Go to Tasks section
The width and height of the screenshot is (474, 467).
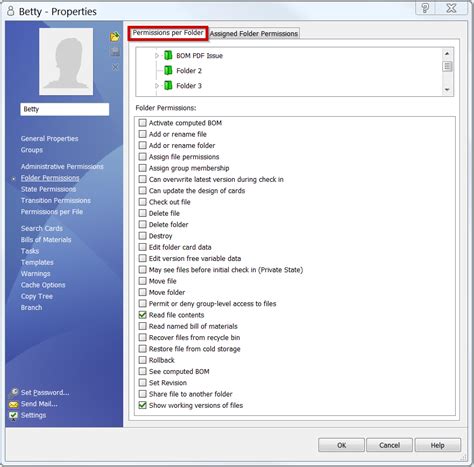point(30,251)
